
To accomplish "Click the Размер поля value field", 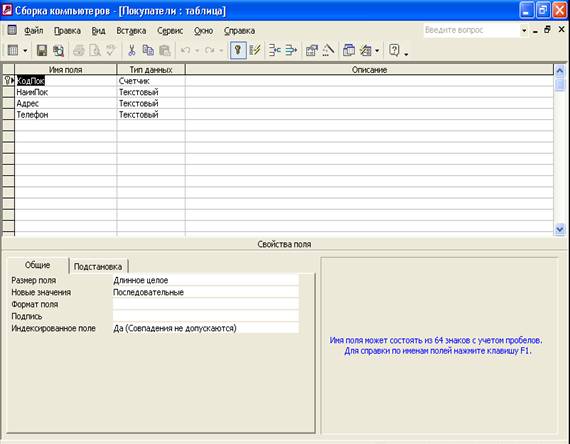I will click(206, 280).
